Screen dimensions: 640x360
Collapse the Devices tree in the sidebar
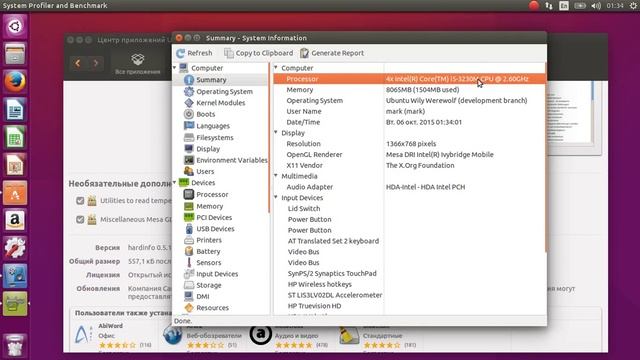(x=175, y=182)
